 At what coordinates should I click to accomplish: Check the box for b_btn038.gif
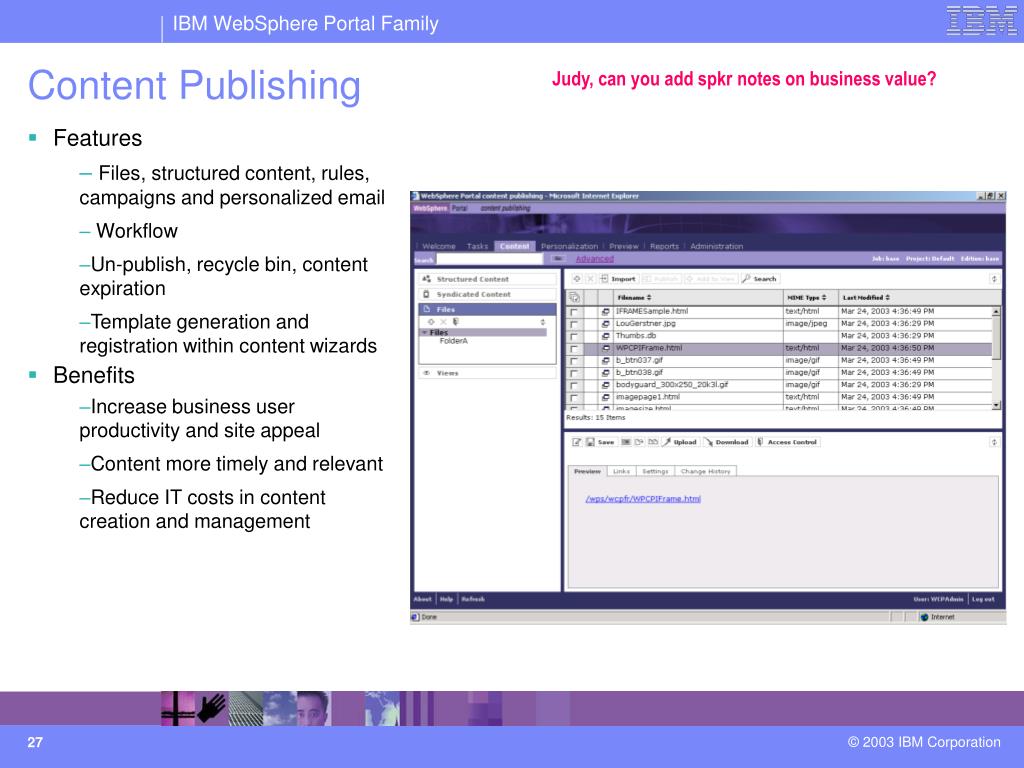(x=574, y=374)
